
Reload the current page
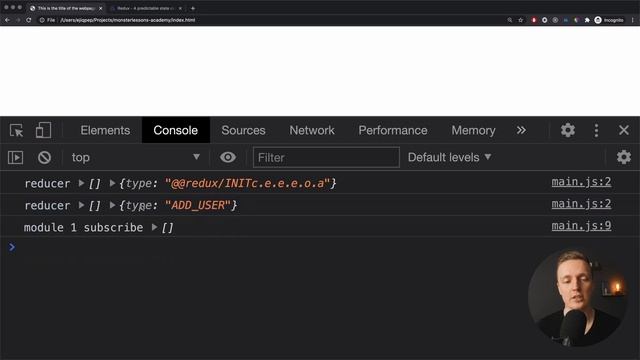tap(29, 20)
